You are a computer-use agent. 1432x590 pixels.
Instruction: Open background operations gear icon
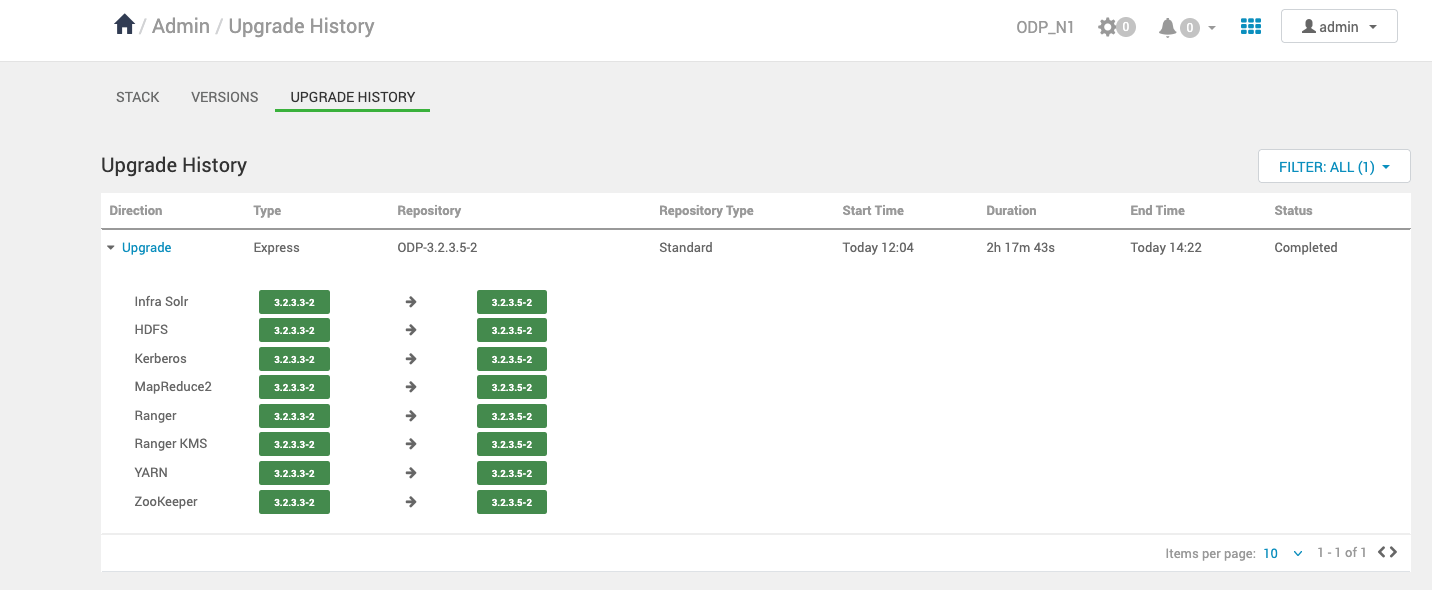click(x=1107, y=27)
